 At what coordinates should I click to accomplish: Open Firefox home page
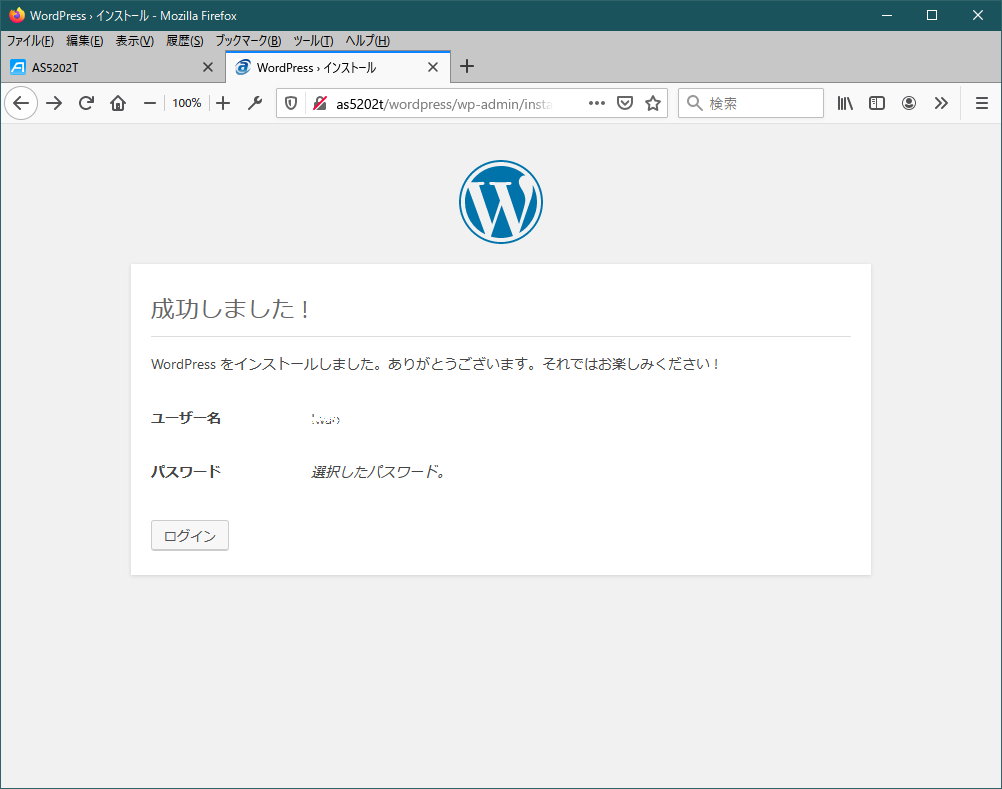[x=118, y=103]
